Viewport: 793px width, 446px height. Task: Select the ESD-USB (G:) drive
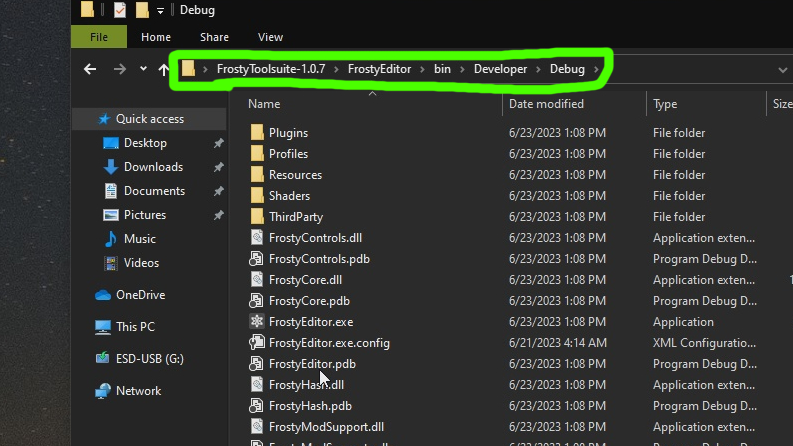[x=150, y=359]
